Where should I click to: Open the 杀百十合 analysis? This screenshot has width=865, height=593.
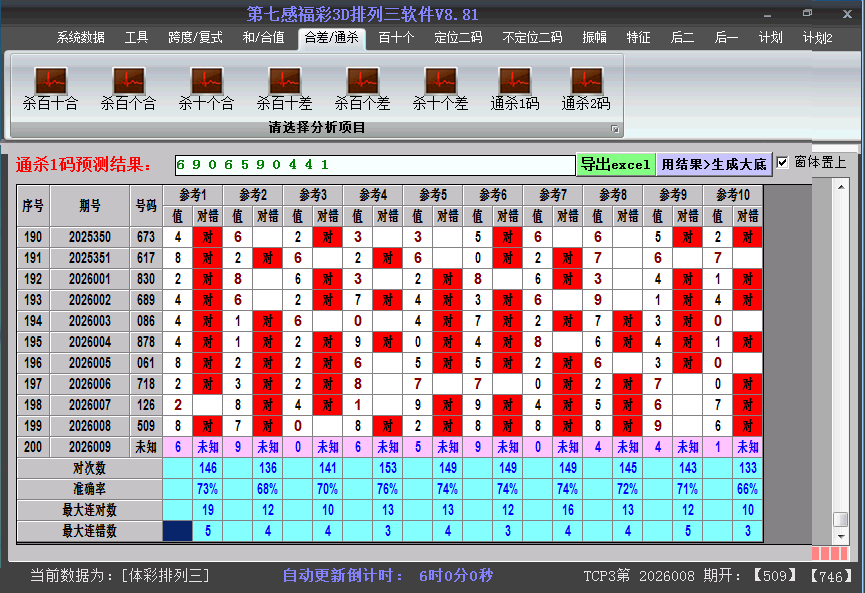pos(50,88)
